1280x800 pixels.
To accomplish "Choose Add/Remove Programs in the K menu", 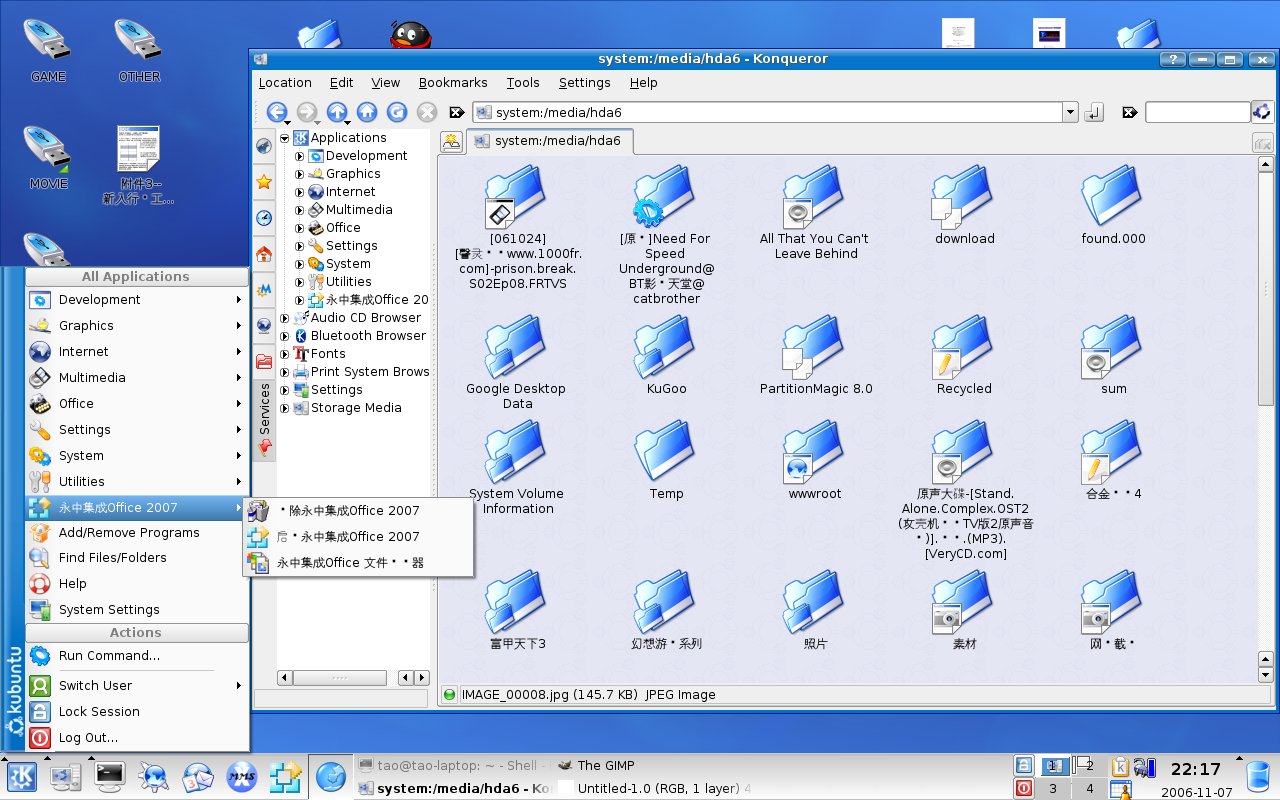I will click(x=137, y=533).
